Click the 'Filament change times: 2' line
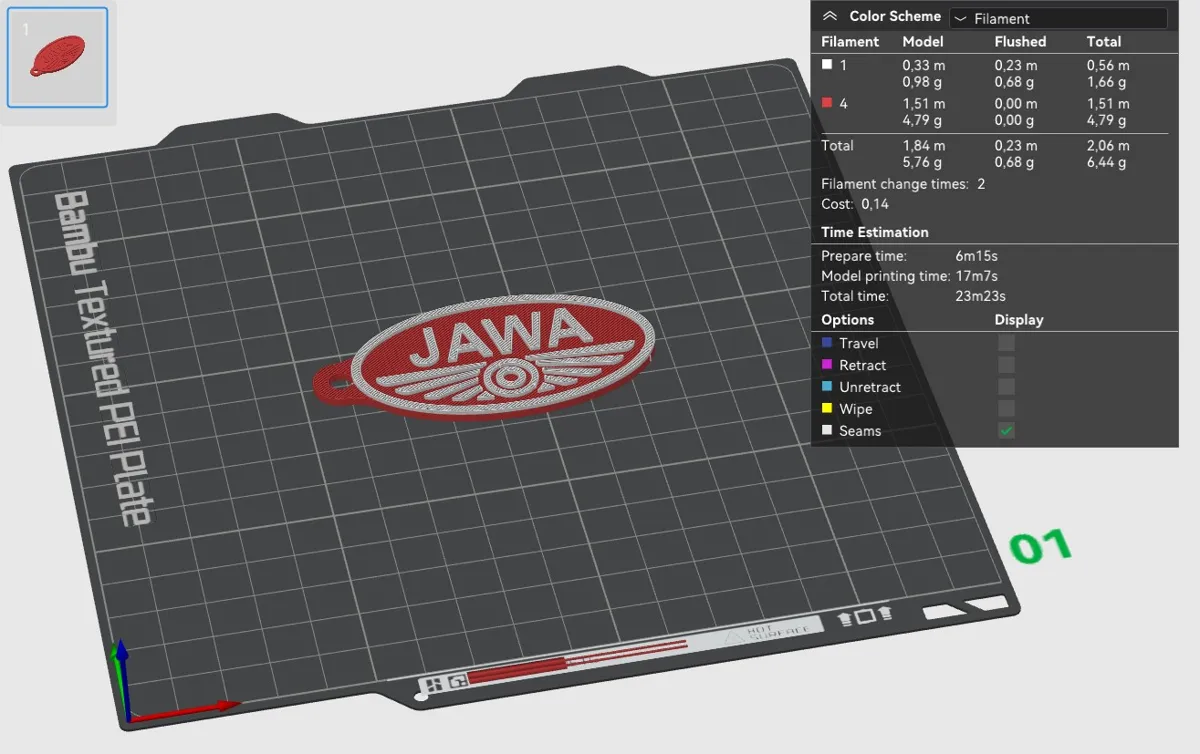The height and width of the screenshot is (754, 1200). [903, 184]
